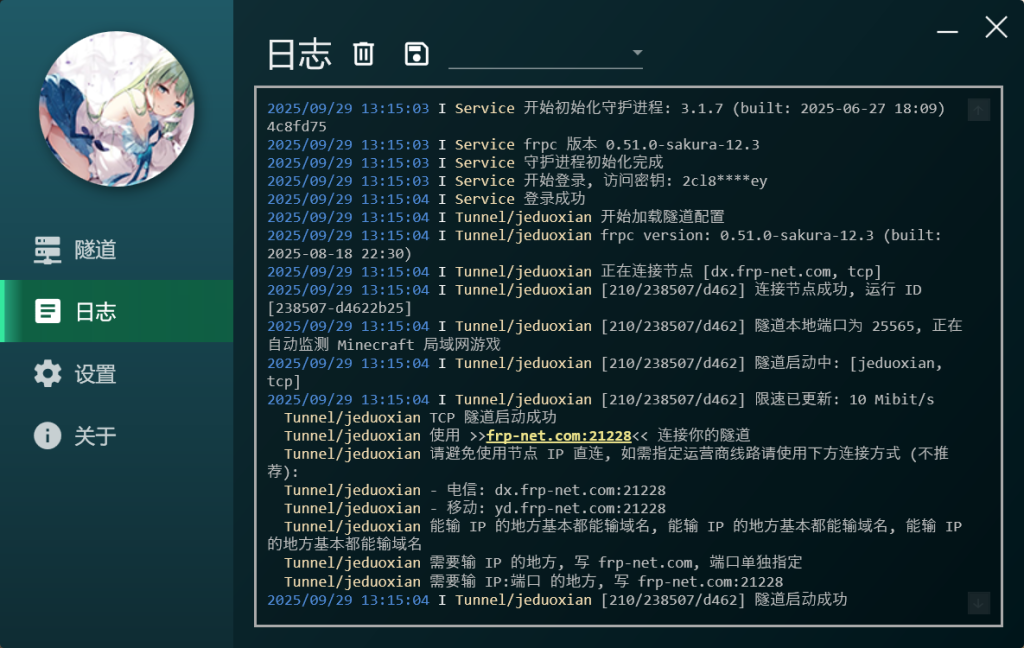Close the launcher window
Viewport: 1024px width, 648px height.
[x=996, y=28]
